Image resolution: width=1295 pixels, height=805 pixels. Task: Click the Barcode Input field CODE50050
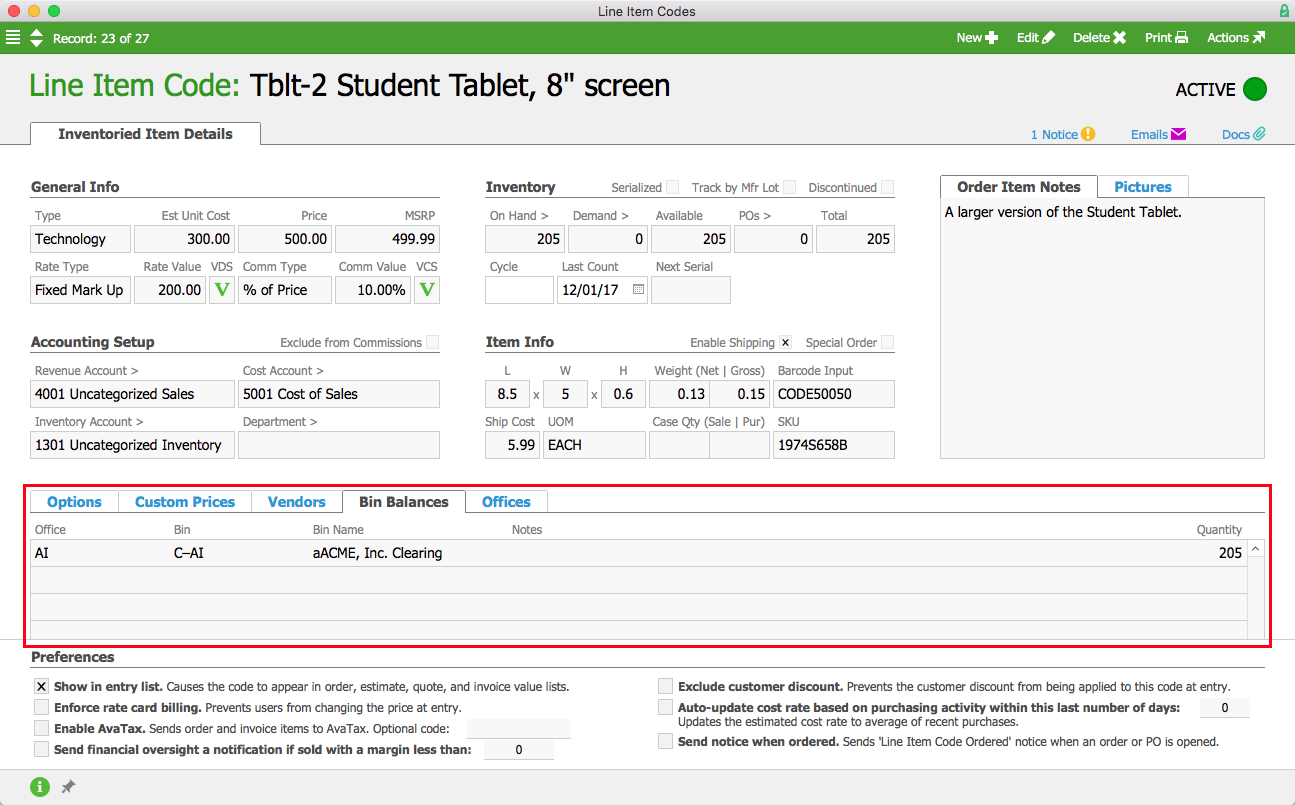tap(834, 394)
